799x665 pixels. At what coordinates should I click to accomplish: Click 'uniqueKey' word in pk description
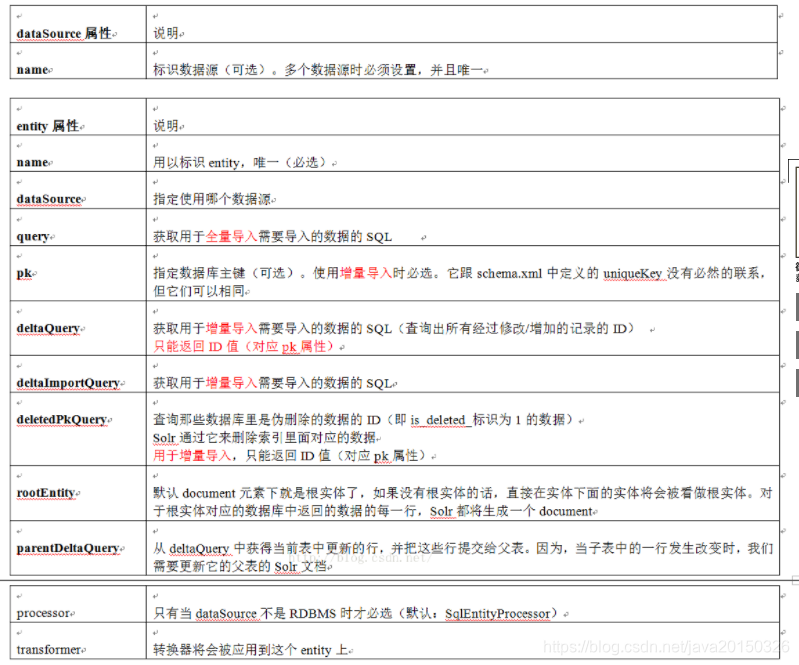tap(632, 274)
